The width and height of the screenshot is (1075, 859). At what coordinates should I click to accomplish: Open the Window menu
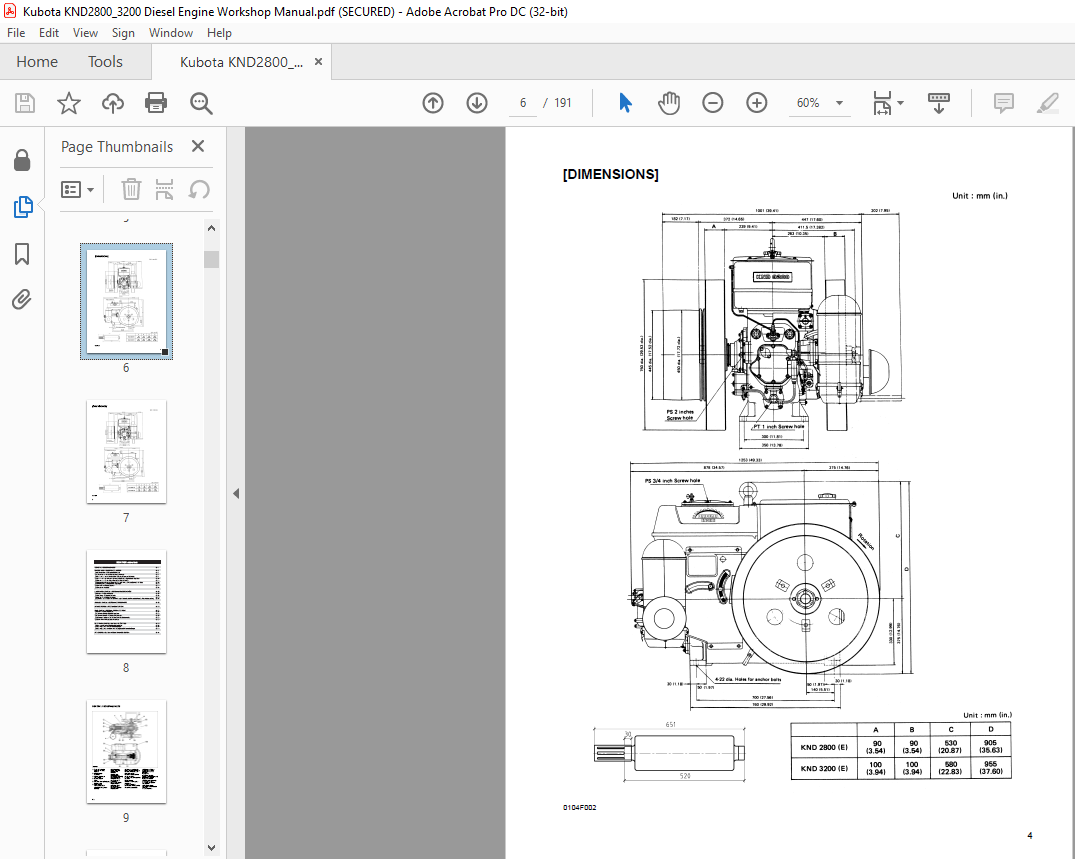point(171,33)
